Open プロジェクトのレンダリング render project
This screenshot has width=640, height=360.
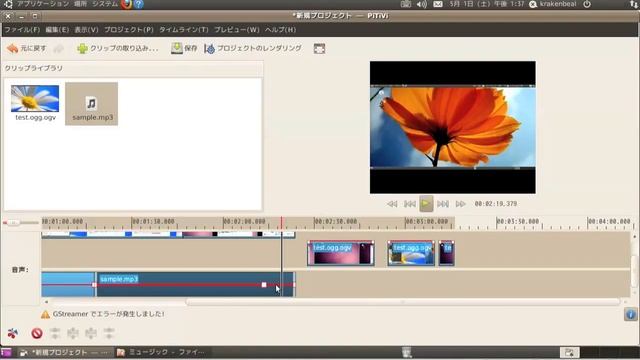pyautogui.click(x=253, y=48)
